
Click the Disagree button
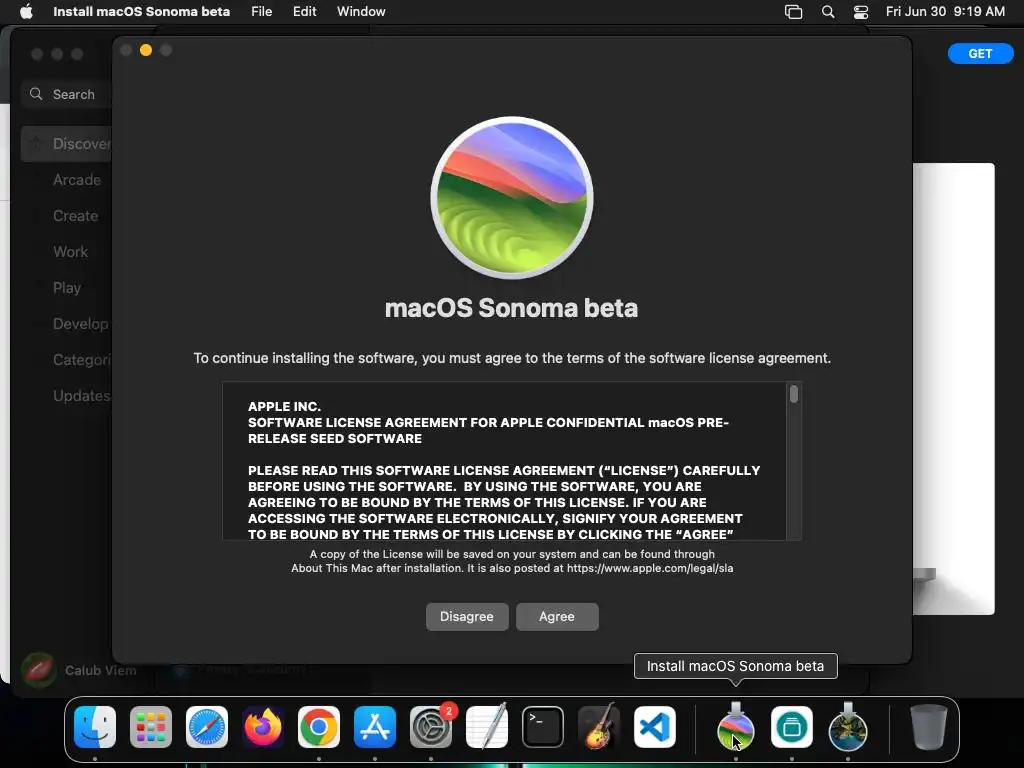click(x=467, y=616)
